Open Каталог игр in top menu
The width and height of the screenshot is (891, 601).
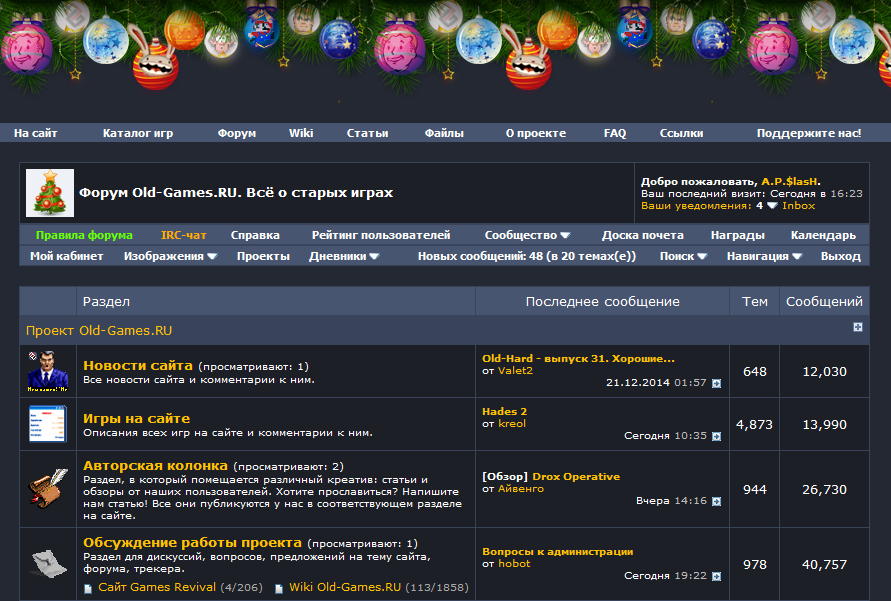point(138,133)
